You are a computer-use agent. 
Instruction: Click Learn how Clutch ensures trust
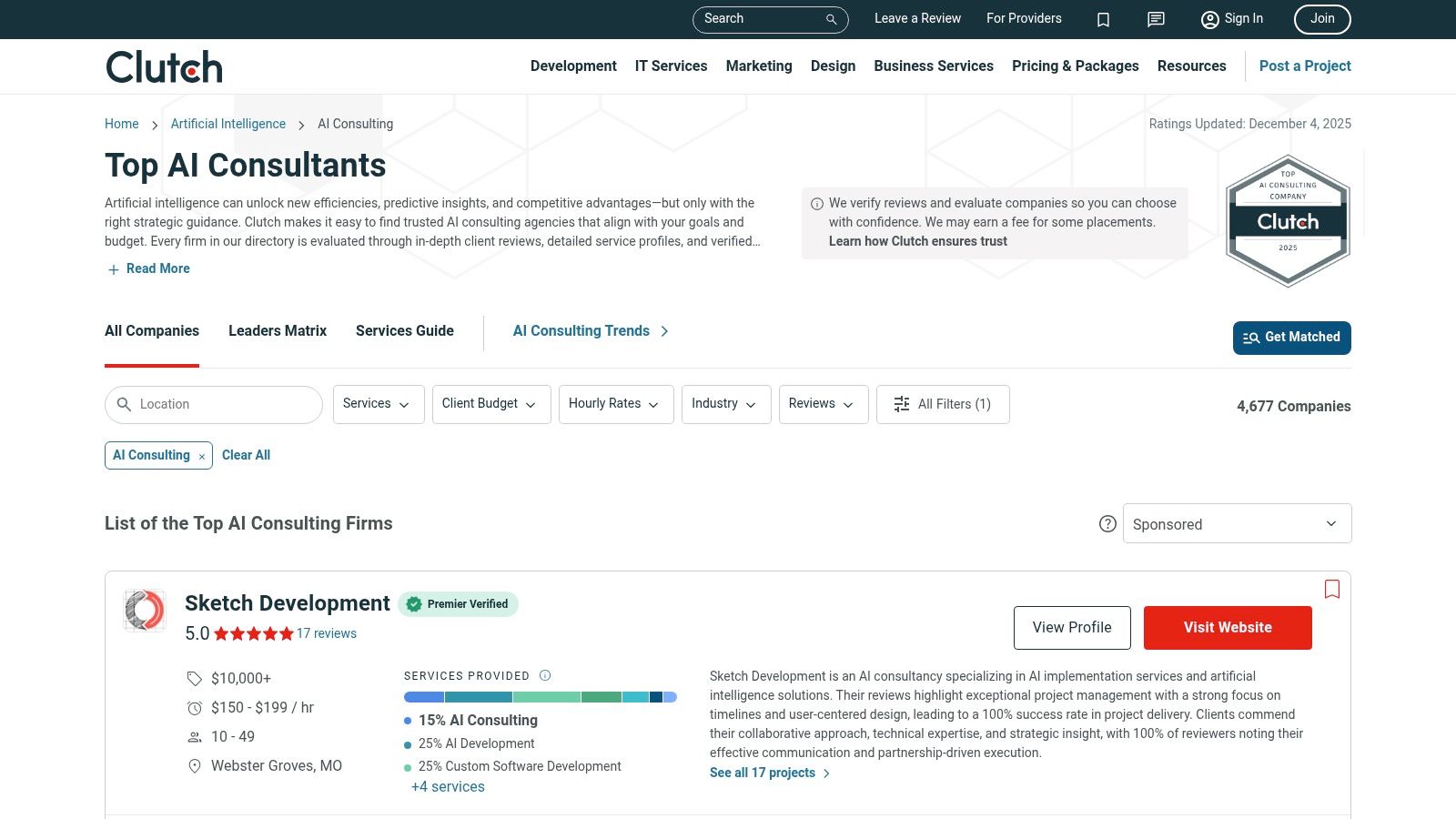918,241
